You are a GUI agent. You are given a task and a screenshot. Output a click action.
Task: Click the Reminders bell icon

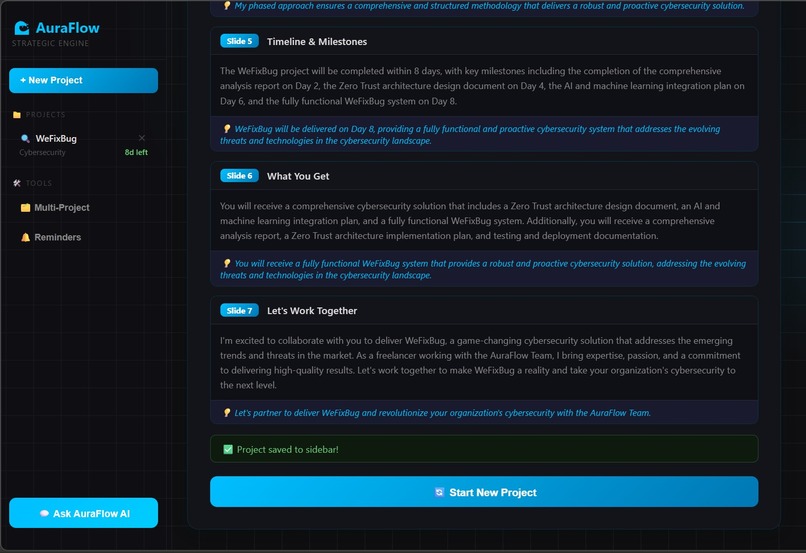pos(25,237)
